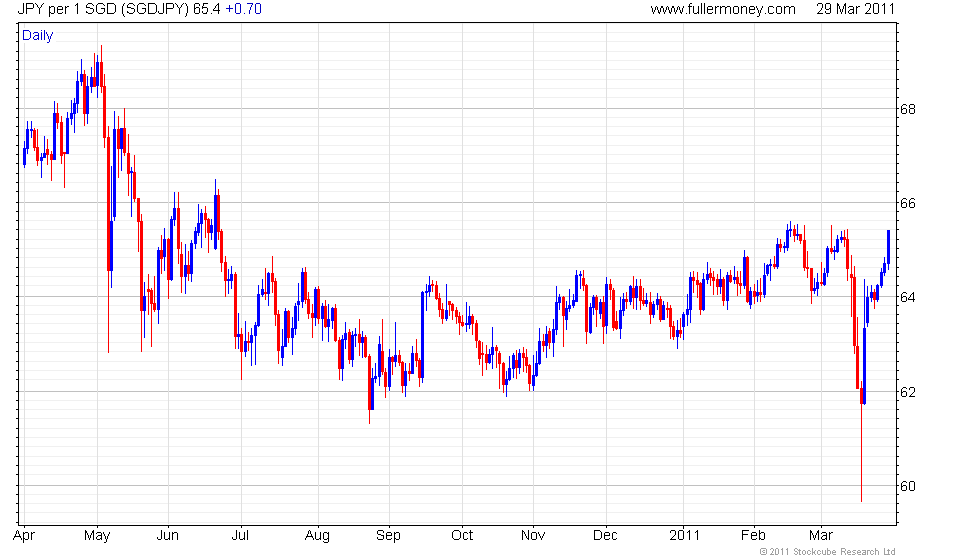
Task: Click the 'Jun' month axis label
Action: pos(168,536)
